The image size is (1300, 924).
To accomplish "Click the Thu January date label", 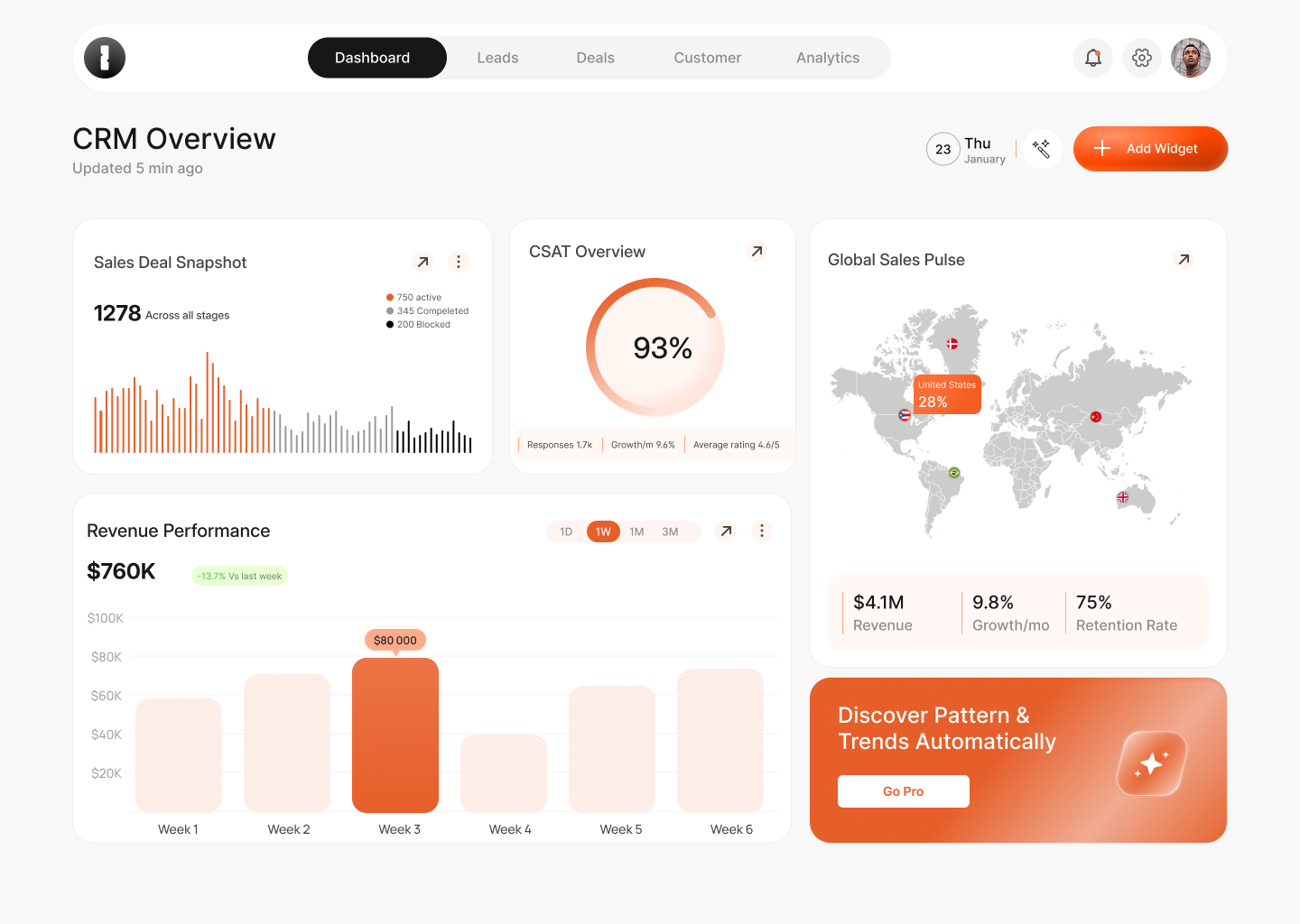I will 985,150.
